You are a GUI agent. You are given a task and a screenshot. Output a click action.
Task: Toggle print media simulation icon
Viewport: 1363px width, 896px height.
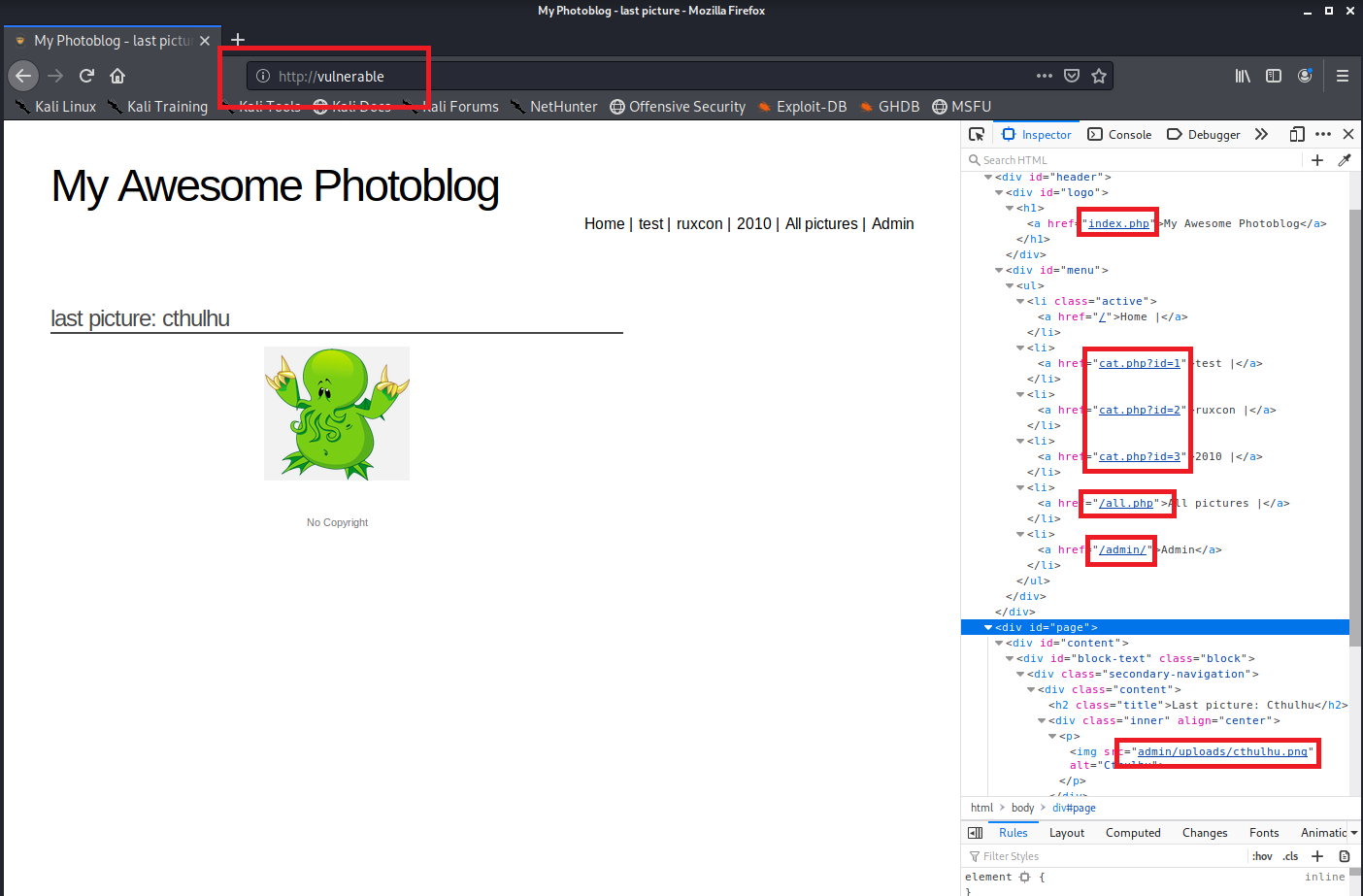point(1345,856)
